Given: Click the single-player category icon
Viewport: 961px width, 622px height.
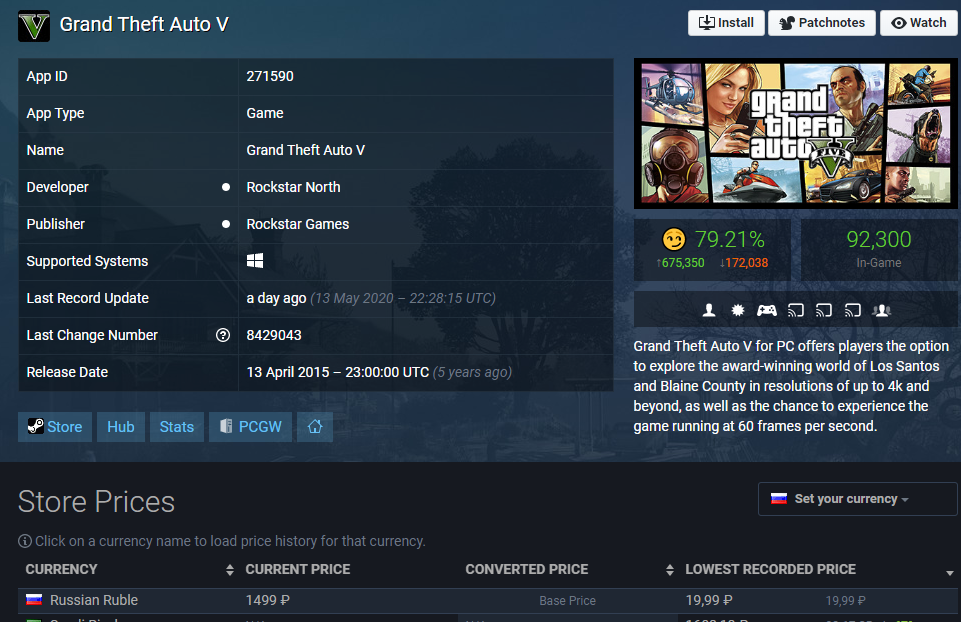Looking at the screenshot, I should coord(709,310).
